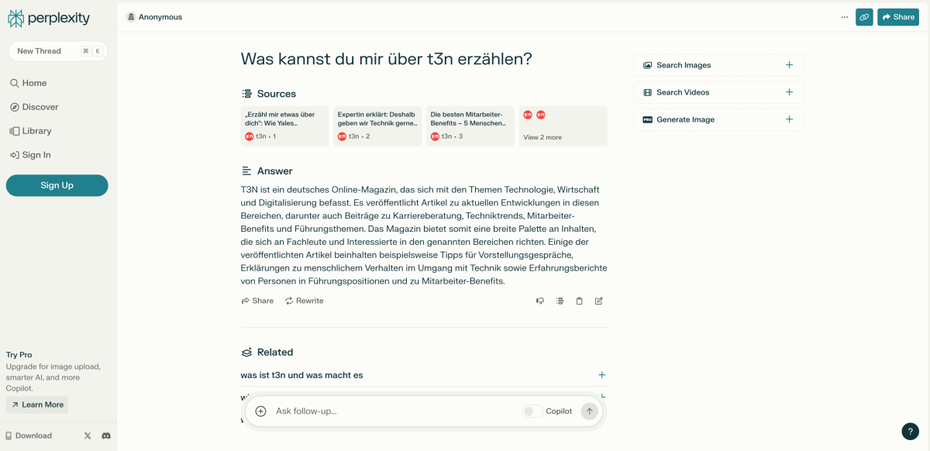
Task: Expand Search Videos with plus
Action: tap(789, 92)
